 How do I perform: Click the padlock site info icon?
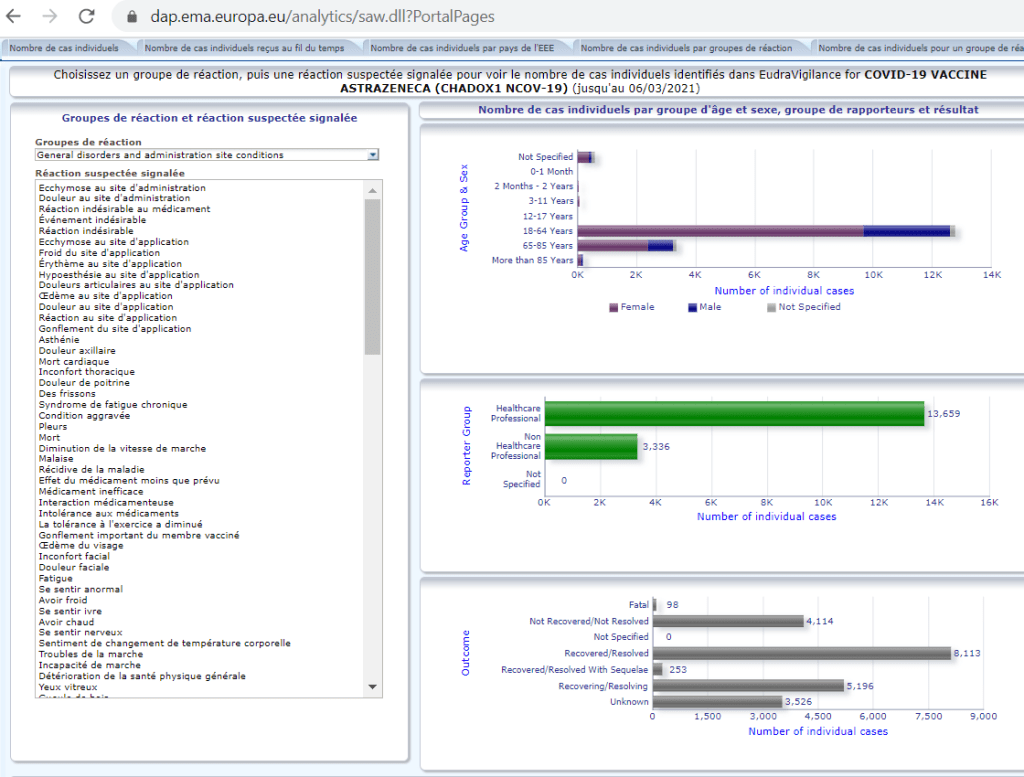pyautogui.click(x=132, y=17)
